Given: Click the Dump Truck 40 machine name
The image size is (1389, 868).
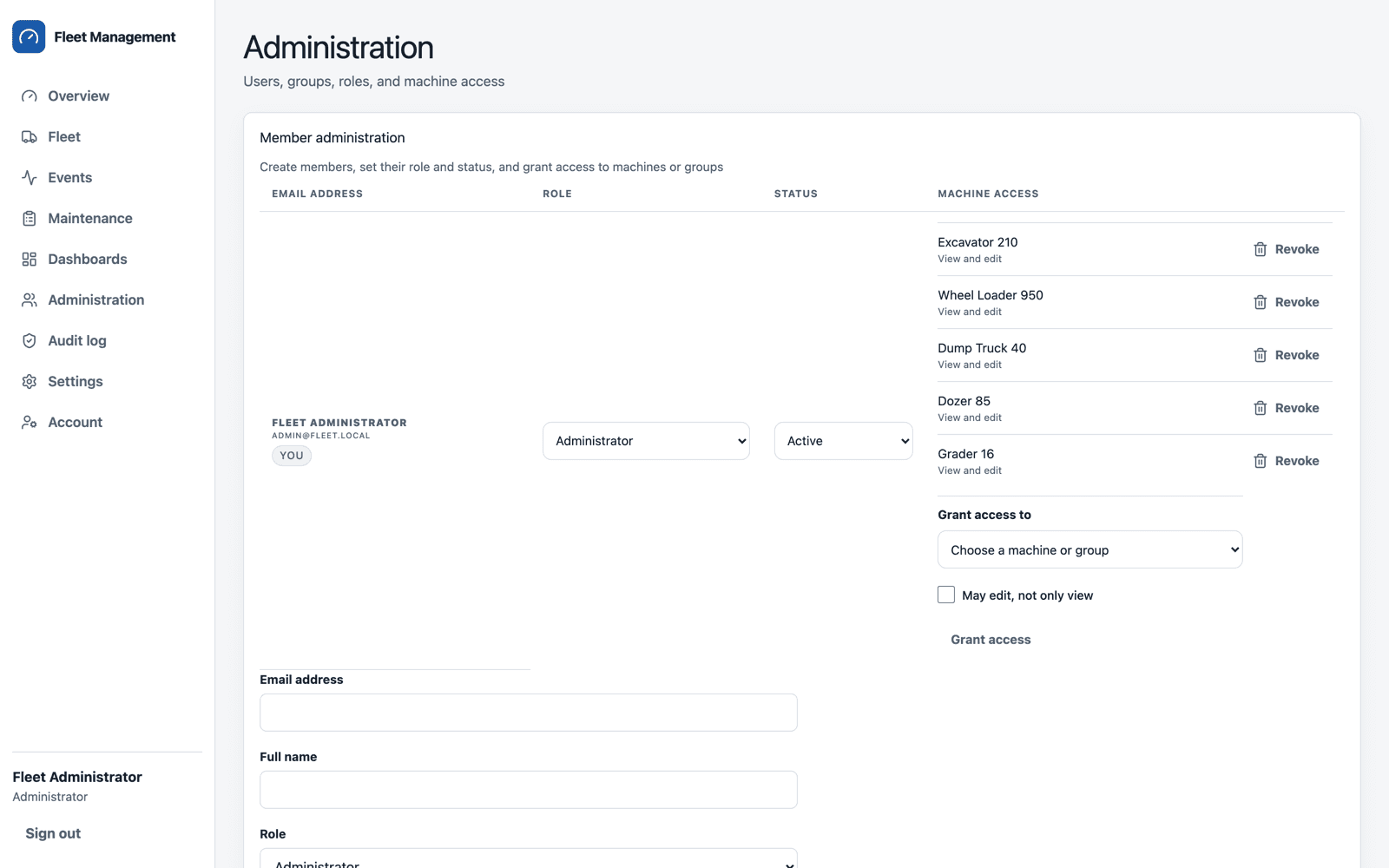Looking at the screenshot, I should pyautogui.click(x=982, y=348).
